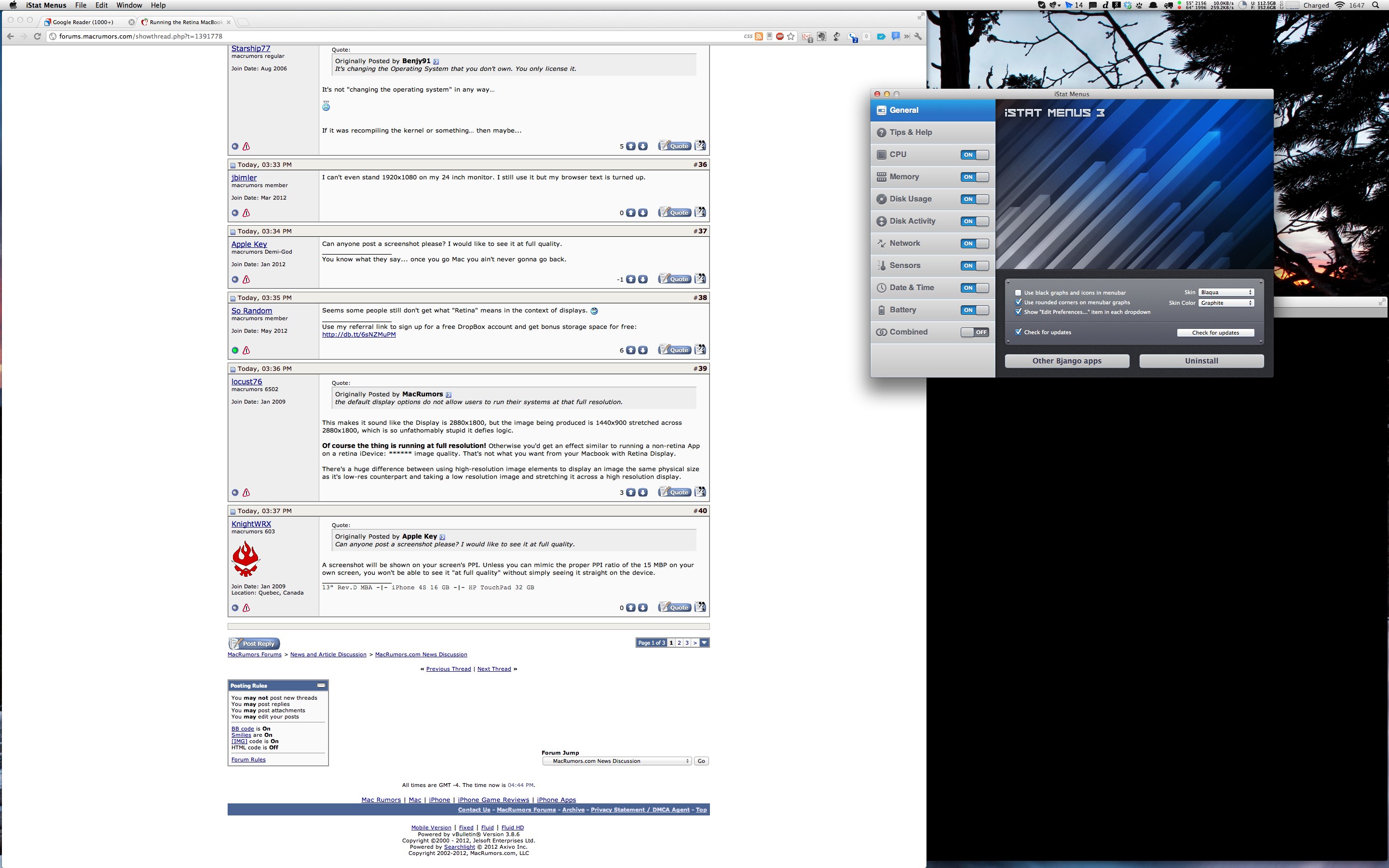Show hidden Chrome extensions chevron

tap(907, 37)
